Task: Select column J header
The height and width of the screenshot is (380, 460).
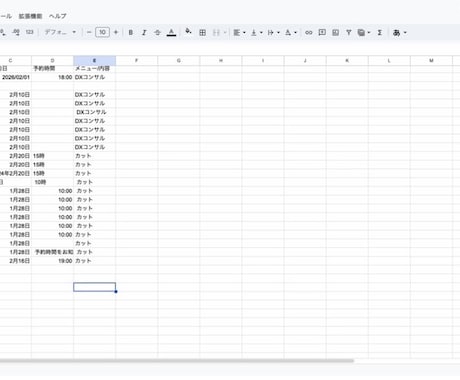Action: (x=305, y=60)
